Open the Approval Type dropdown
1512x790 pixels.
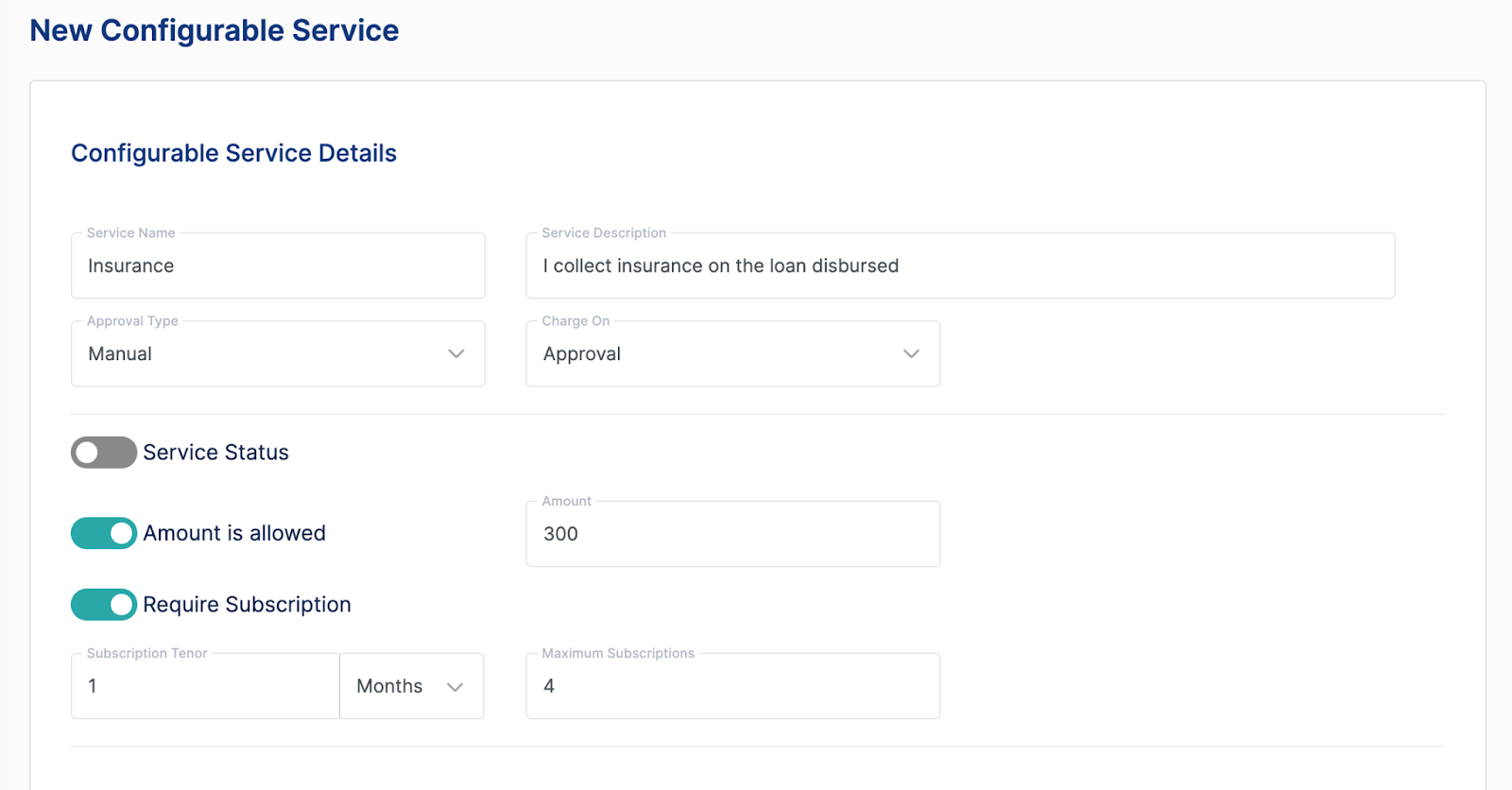pos(278,353)
